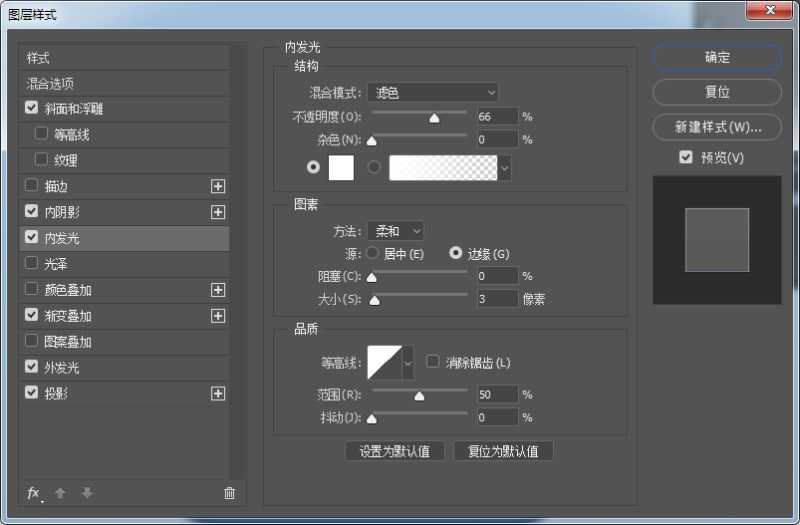Open the gradient picker dropdown arrow
800x525 pixels.
point(504,168)
